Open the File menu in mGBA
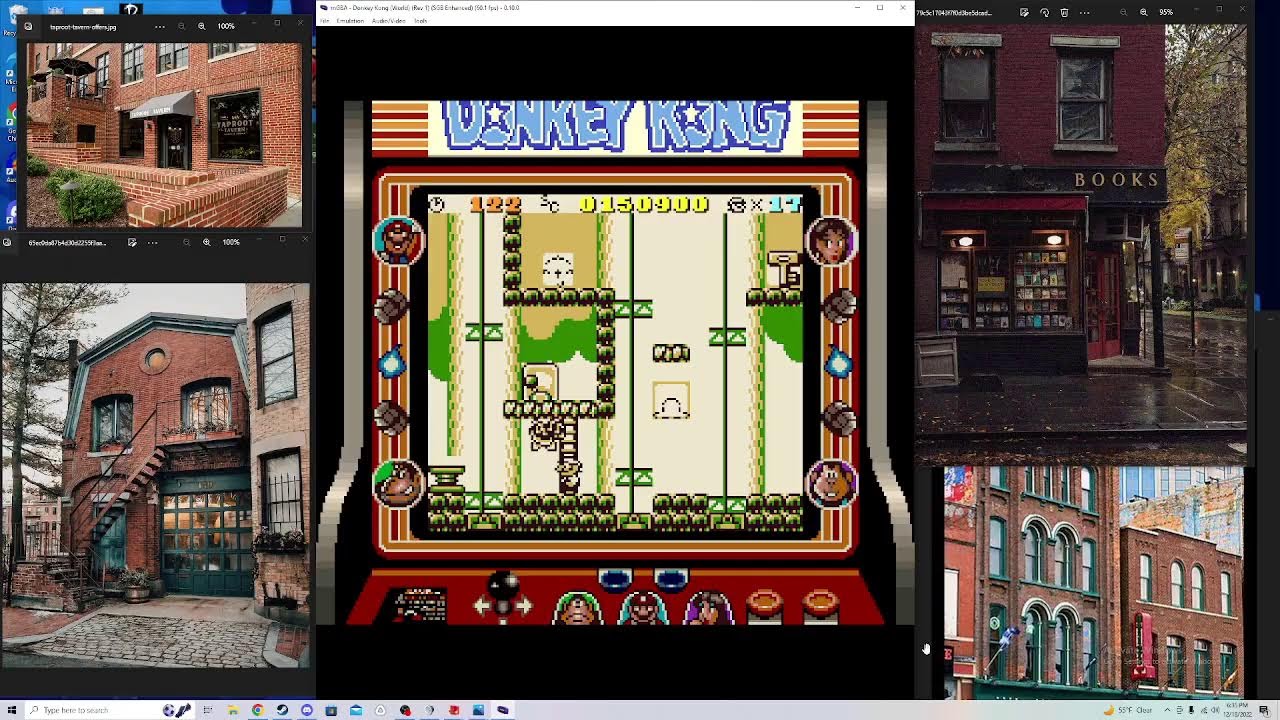This screenshot has height=720, width=1280. [324, 20]
